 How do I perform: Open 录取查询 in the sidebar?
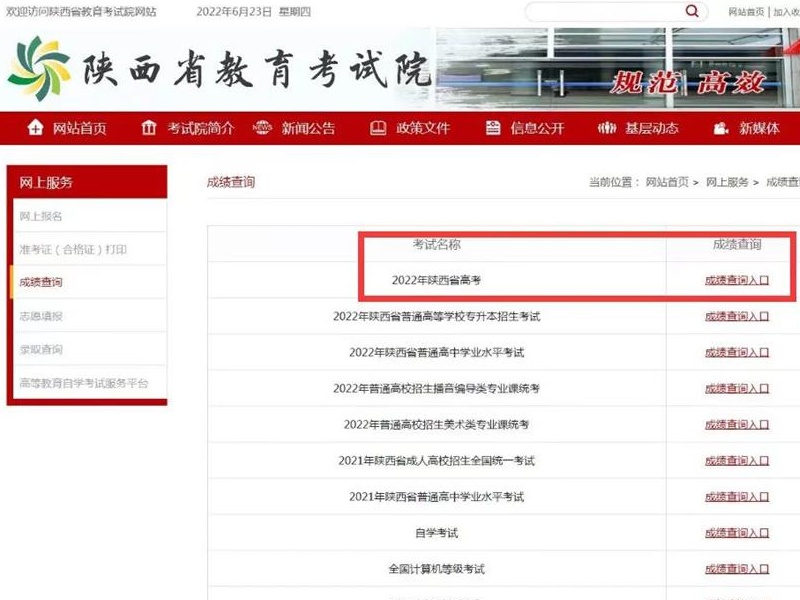pyautogui.click(x=41, y=349)
